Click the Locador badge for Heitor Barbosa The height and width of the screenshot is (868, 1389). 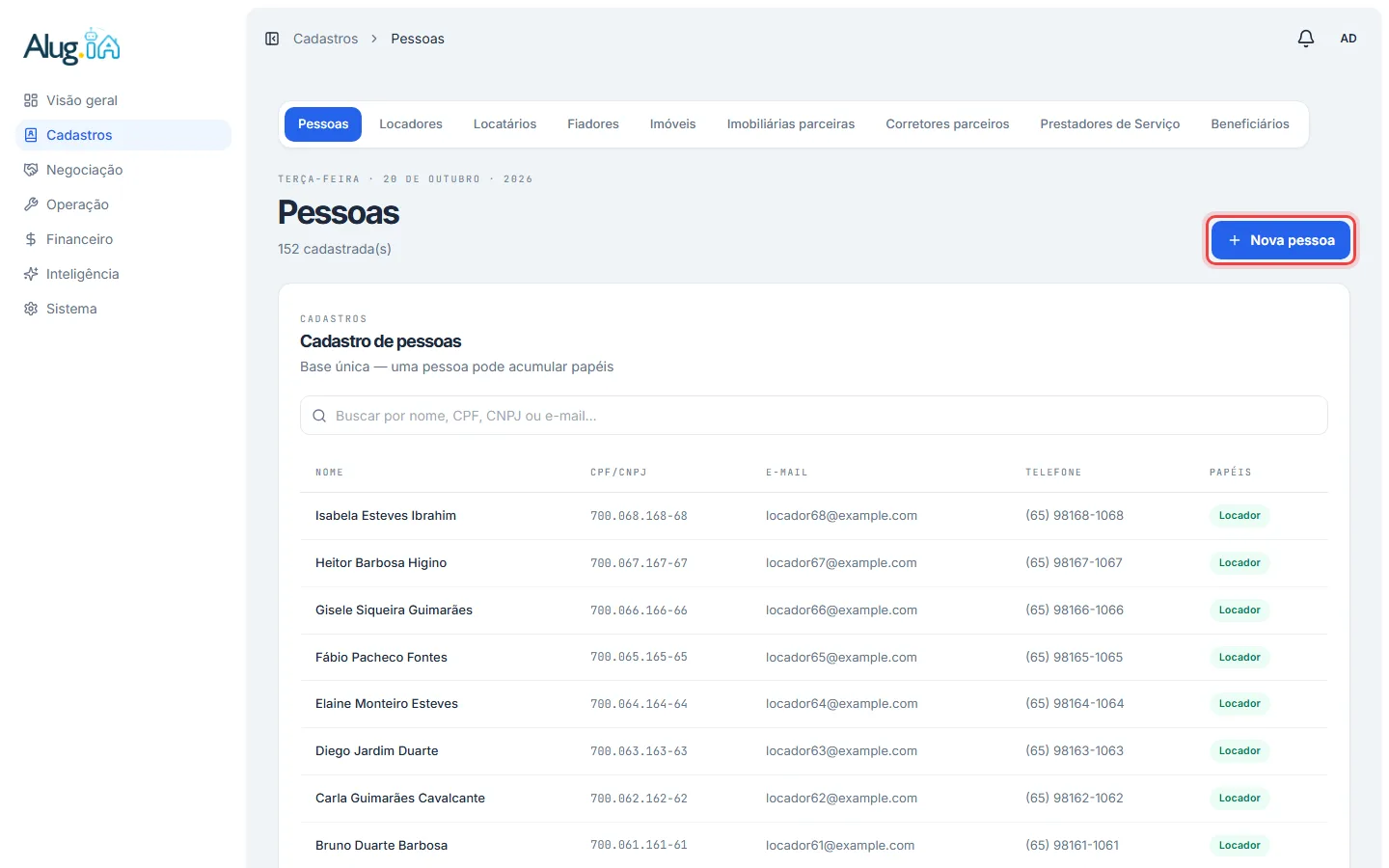1239,563
